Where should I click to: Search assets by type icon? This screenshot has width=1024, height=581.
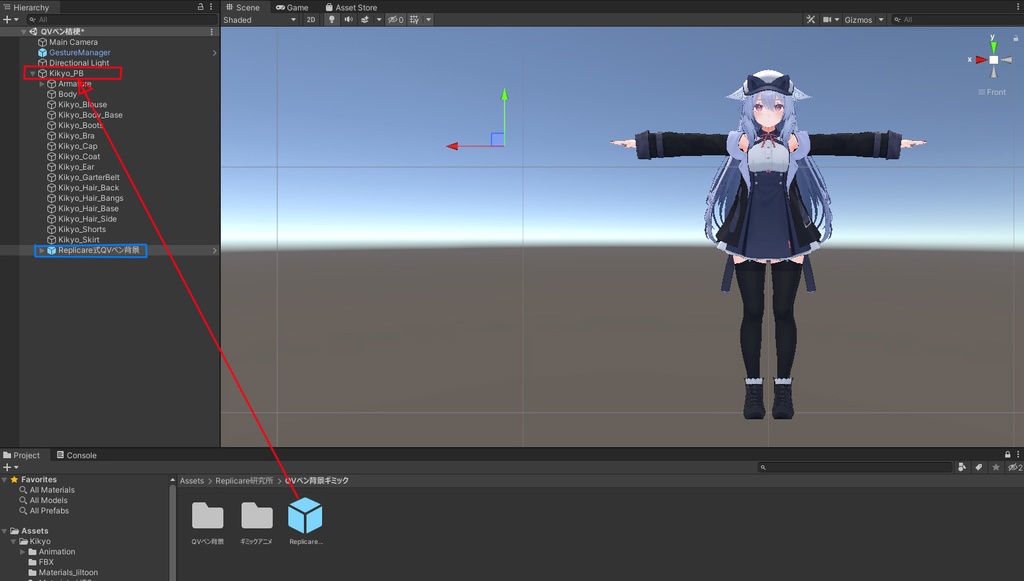[x=961, y=467]
